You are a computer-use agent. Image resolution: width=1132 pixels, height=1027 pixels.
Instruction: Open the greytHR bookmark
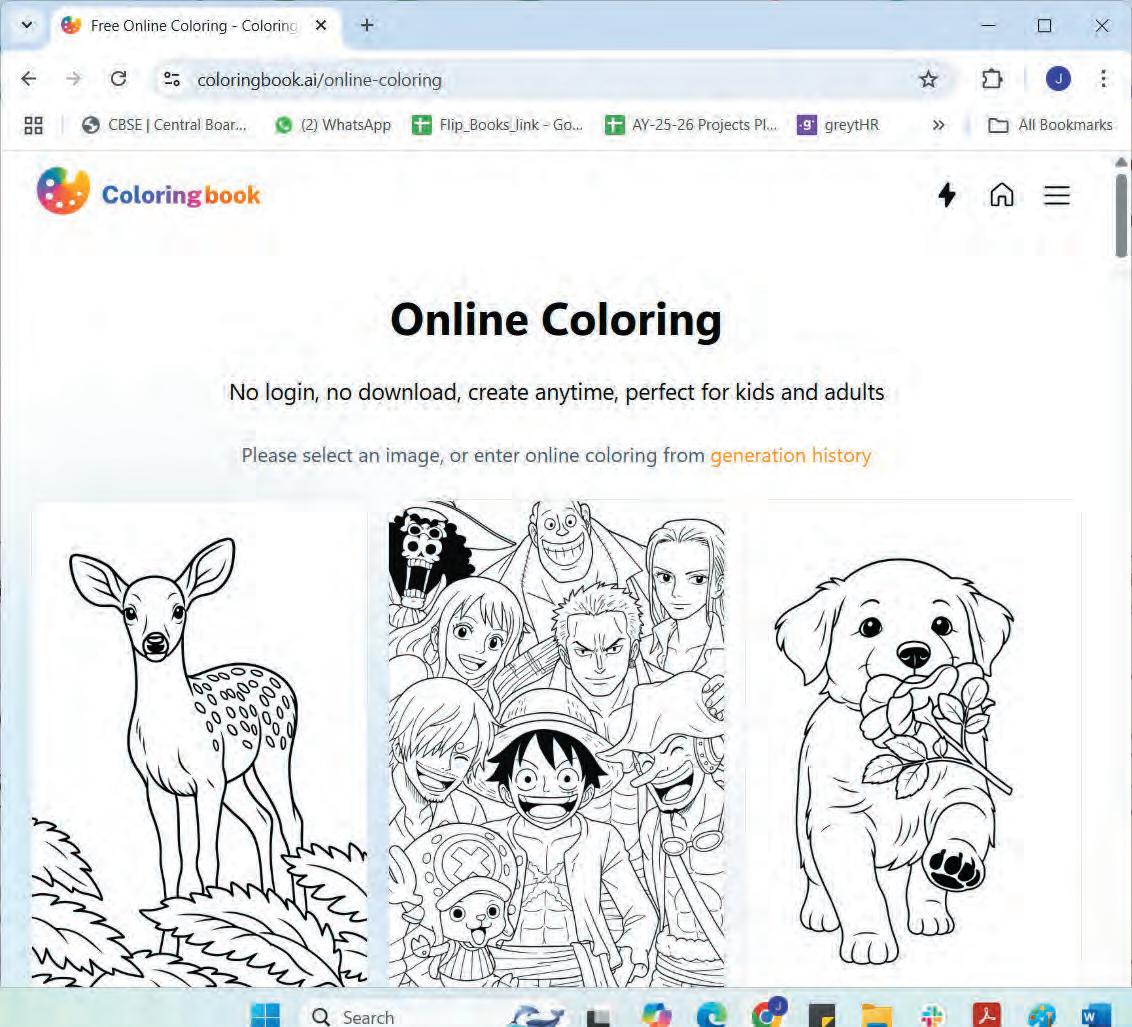(838, 126)
